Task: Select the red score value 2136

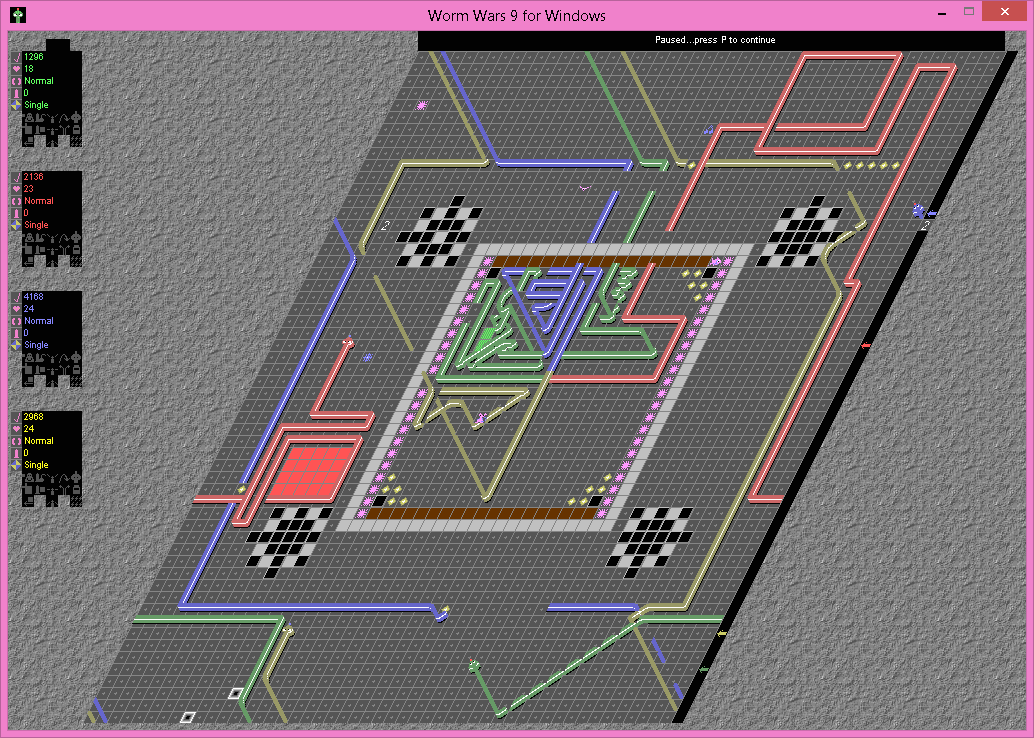Action: tap(34, 177)
